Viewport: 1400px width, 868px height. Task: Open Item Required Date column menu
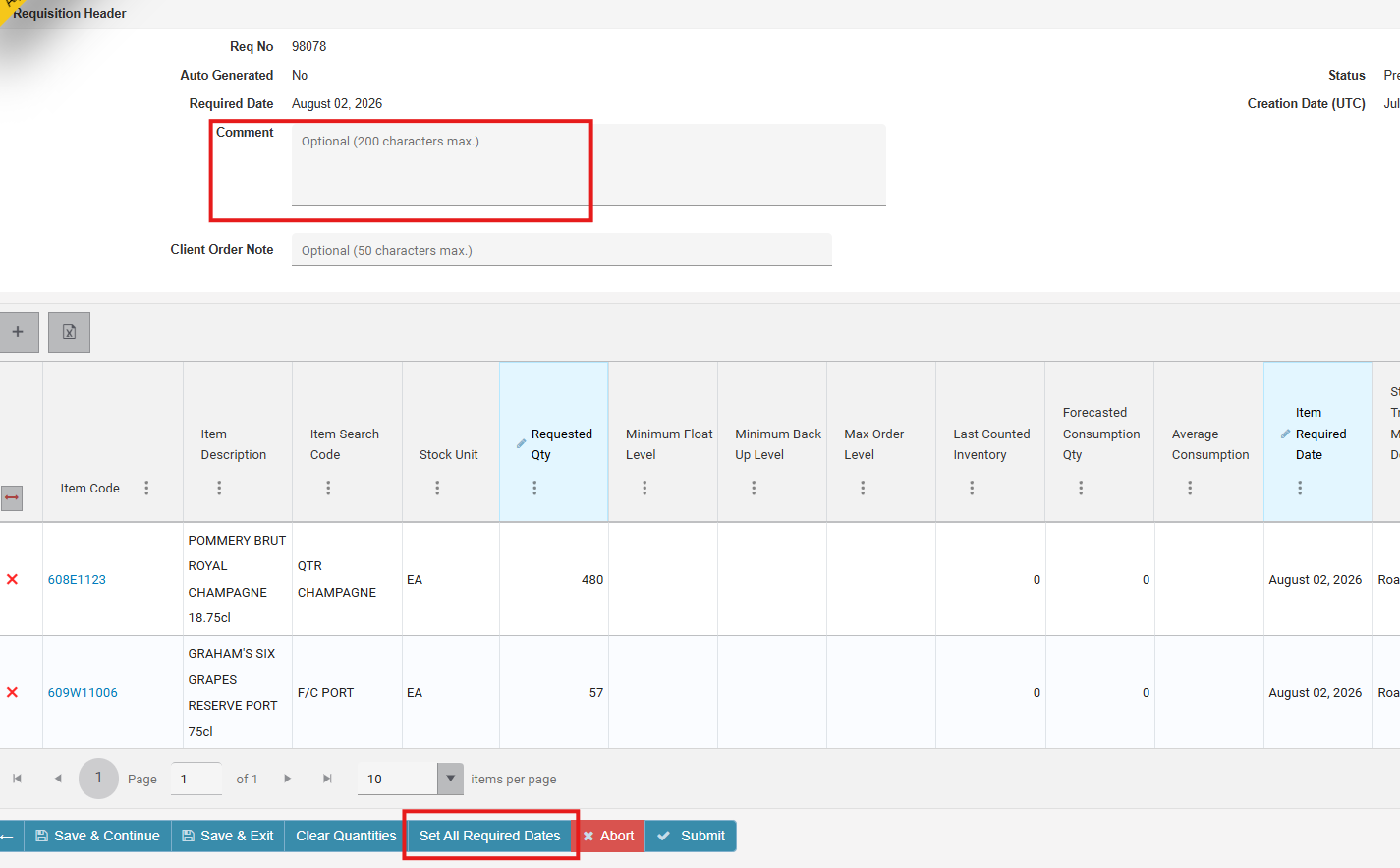tap(1300, 488)
